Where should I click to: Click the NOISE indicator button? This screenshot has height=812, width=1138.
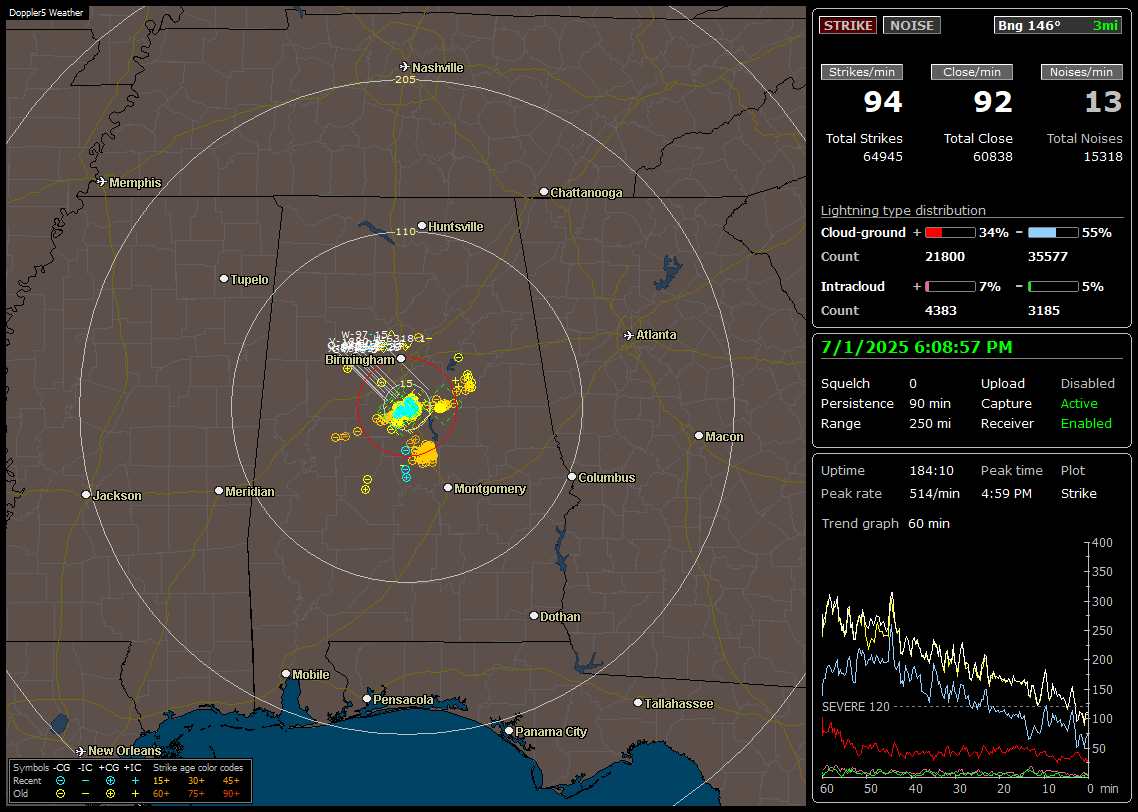pyautogui.click(x=912, y=25)
